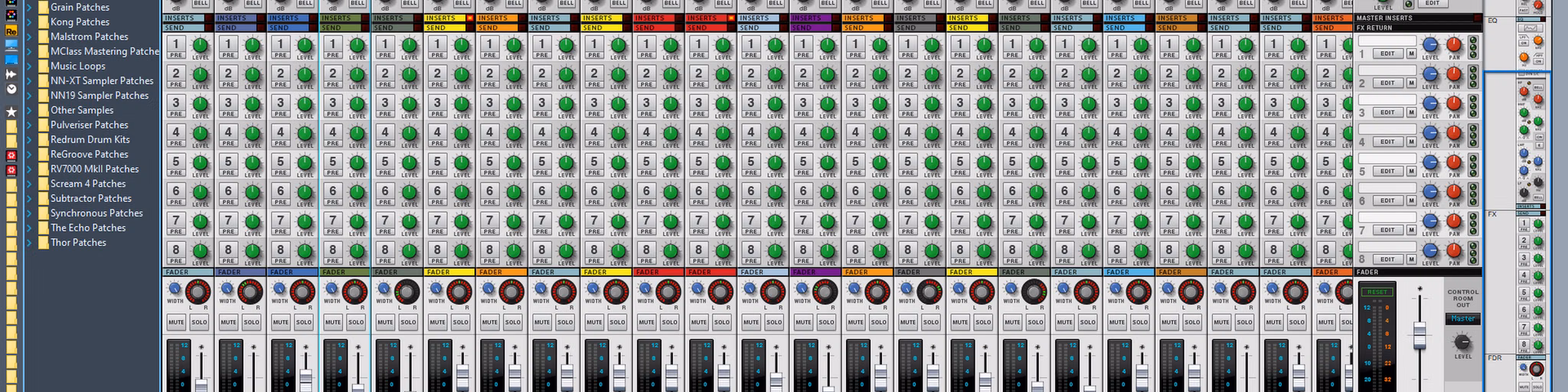This screenshot has width=1568, height=392.
Task: Click the clock recent-patches icon in sidebar
Action: pyautogui.click(x=11, y=89)
